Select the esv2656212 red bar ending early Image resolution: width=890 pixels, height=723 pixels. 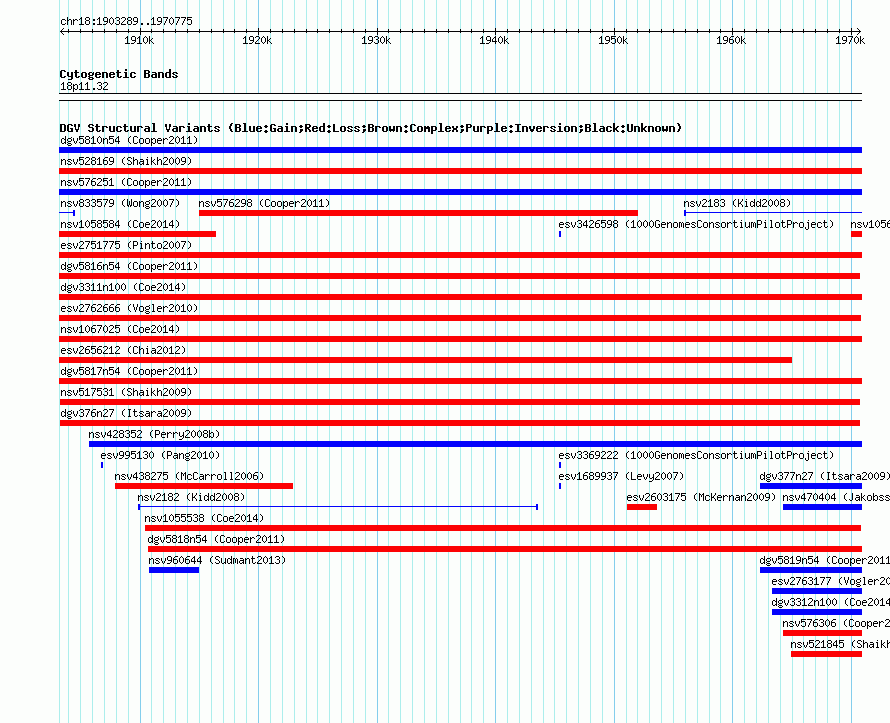(x=426, y=360)
